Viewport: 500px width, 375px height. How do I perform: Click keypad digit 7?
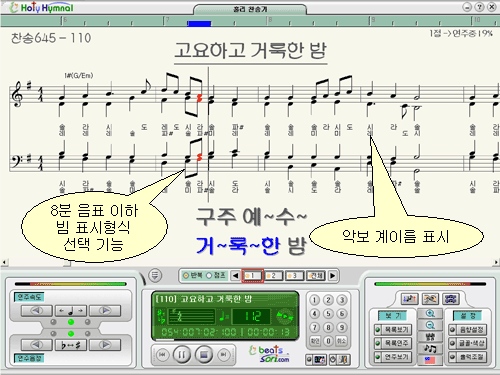[314, 327]
